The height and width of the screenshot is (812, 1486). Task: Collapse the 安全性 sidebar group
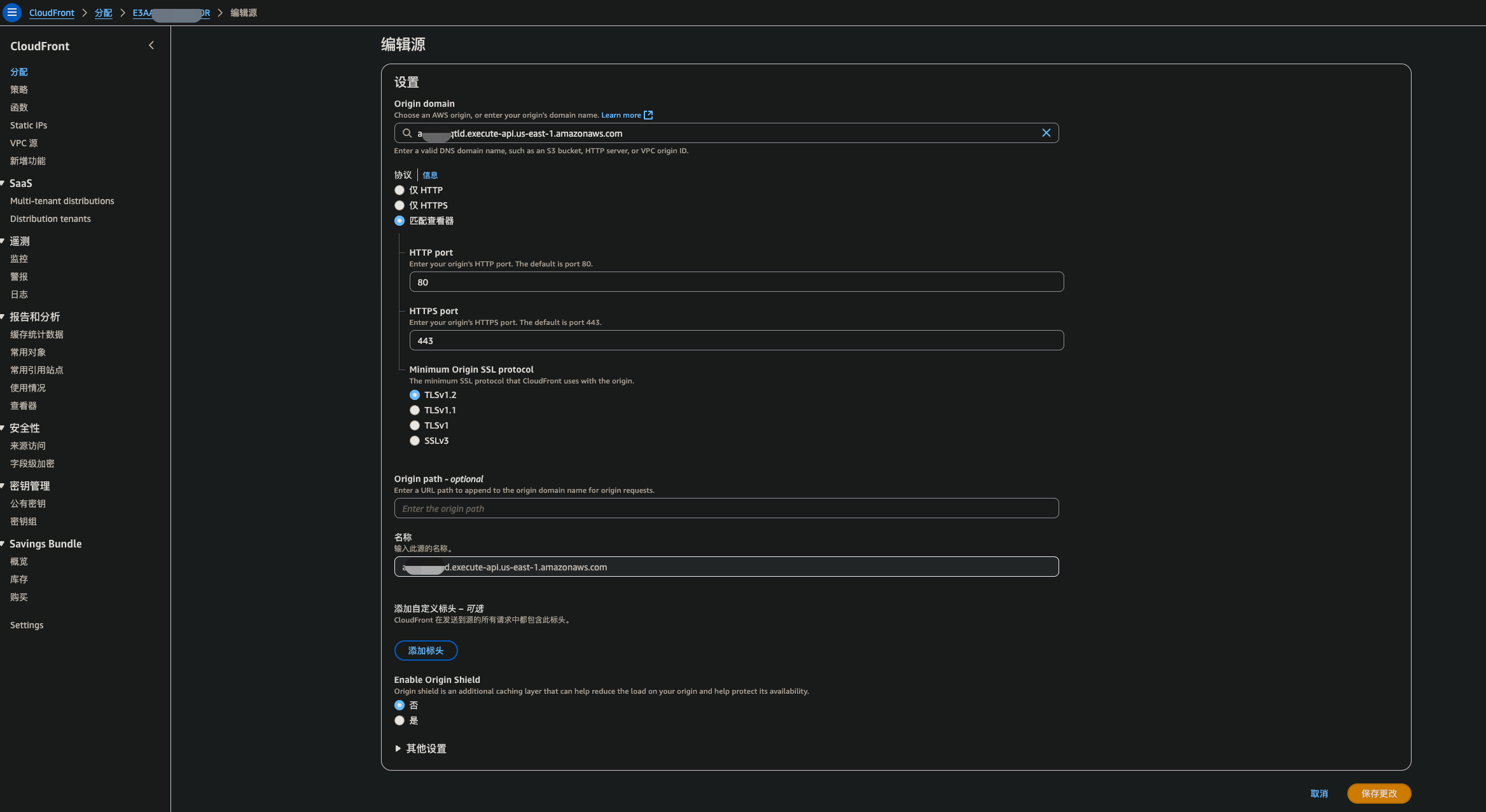(x=3, y=428)
